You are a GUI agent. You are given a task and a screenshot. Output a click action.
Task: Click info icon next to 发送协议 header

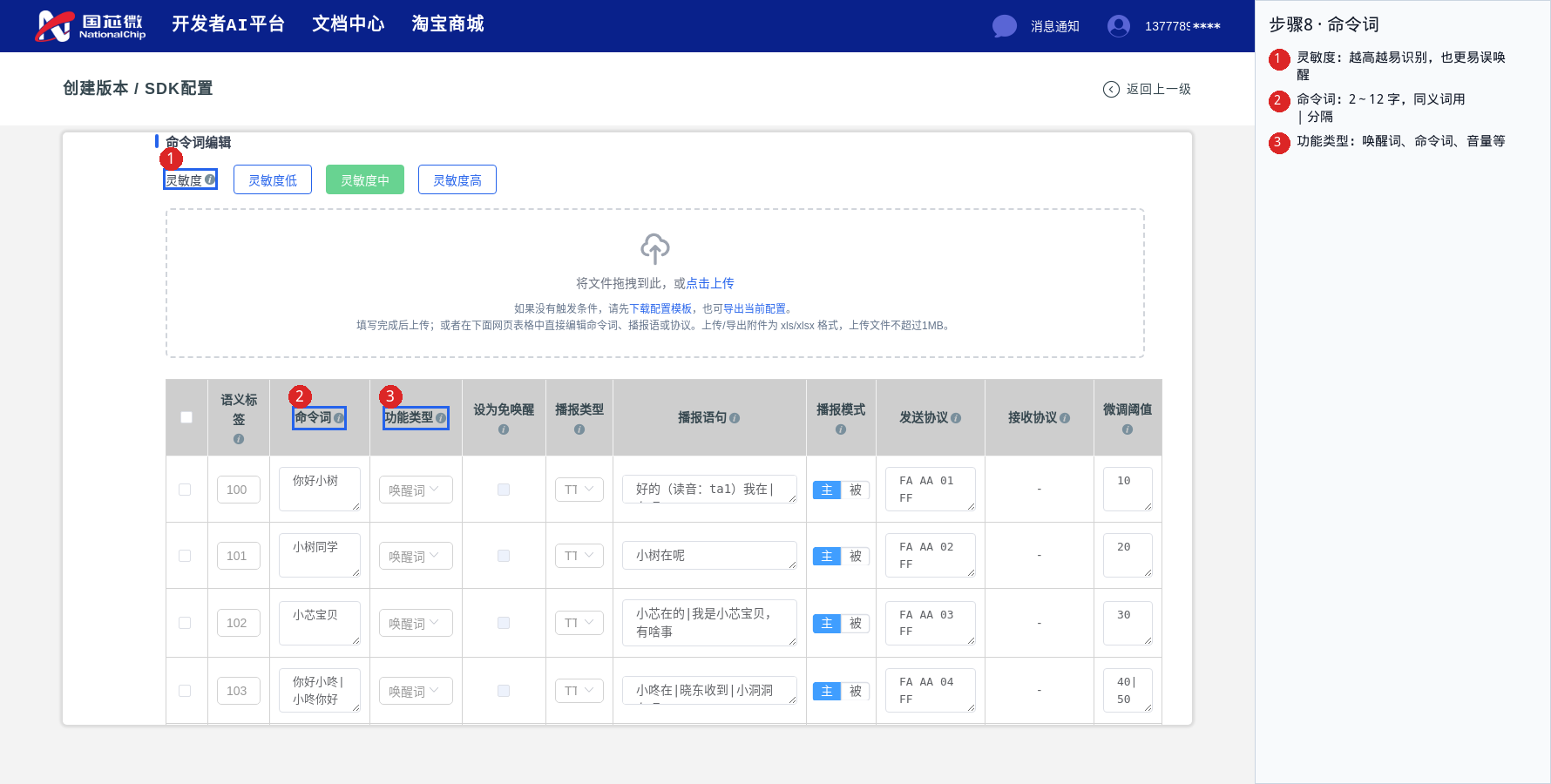(x=956, y=418)
